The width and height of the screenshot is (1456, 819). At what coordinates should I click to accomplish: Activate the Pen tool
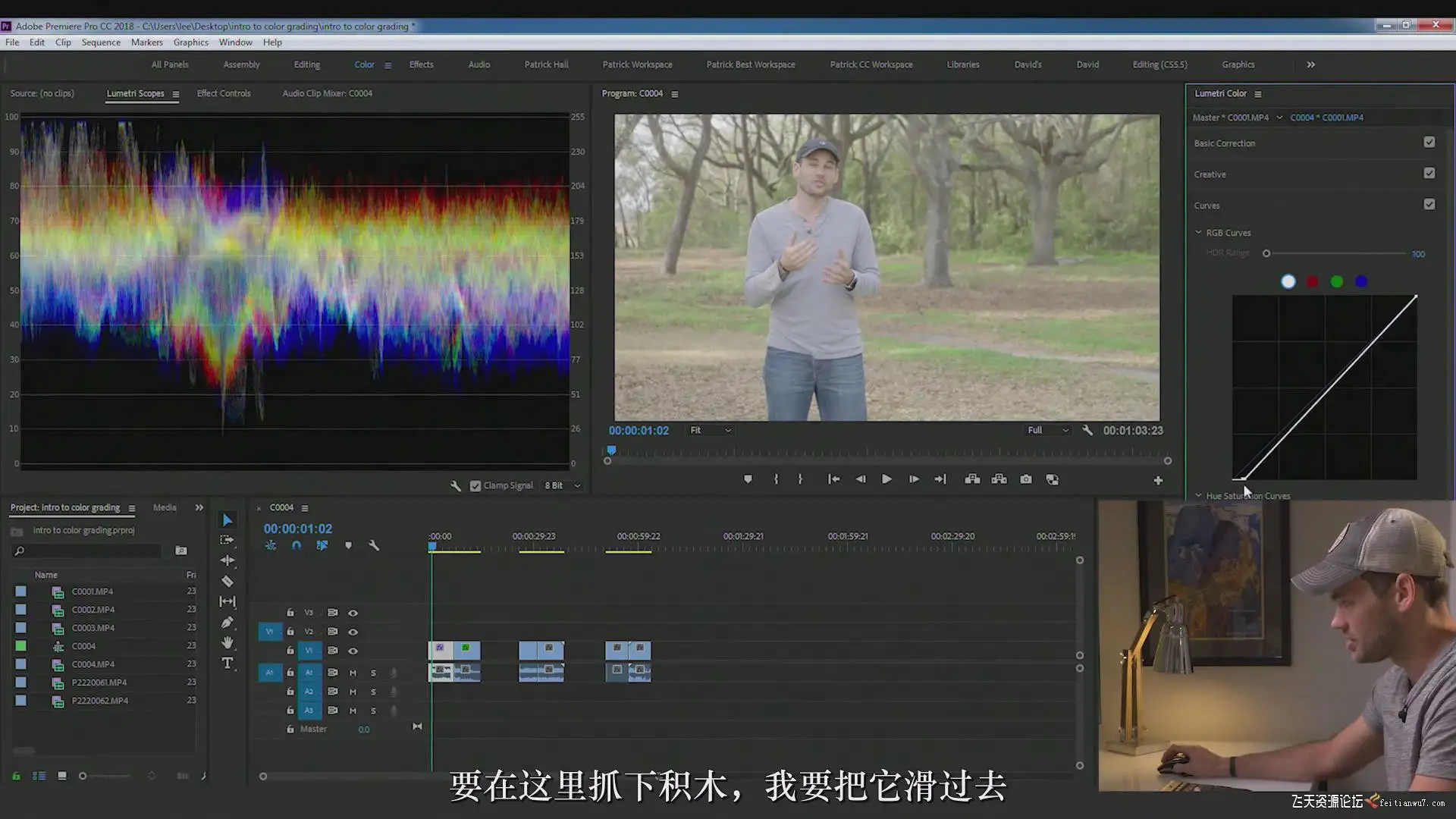[227, 622]
